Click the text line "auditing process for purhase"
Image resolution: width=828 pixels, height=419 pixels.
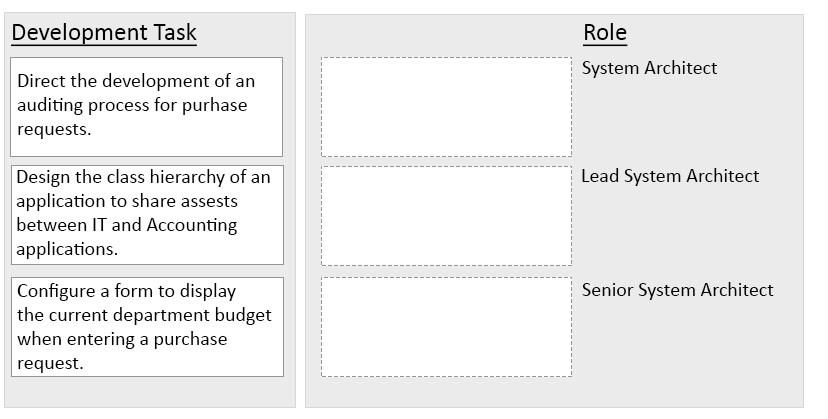(x=132, y=105)
